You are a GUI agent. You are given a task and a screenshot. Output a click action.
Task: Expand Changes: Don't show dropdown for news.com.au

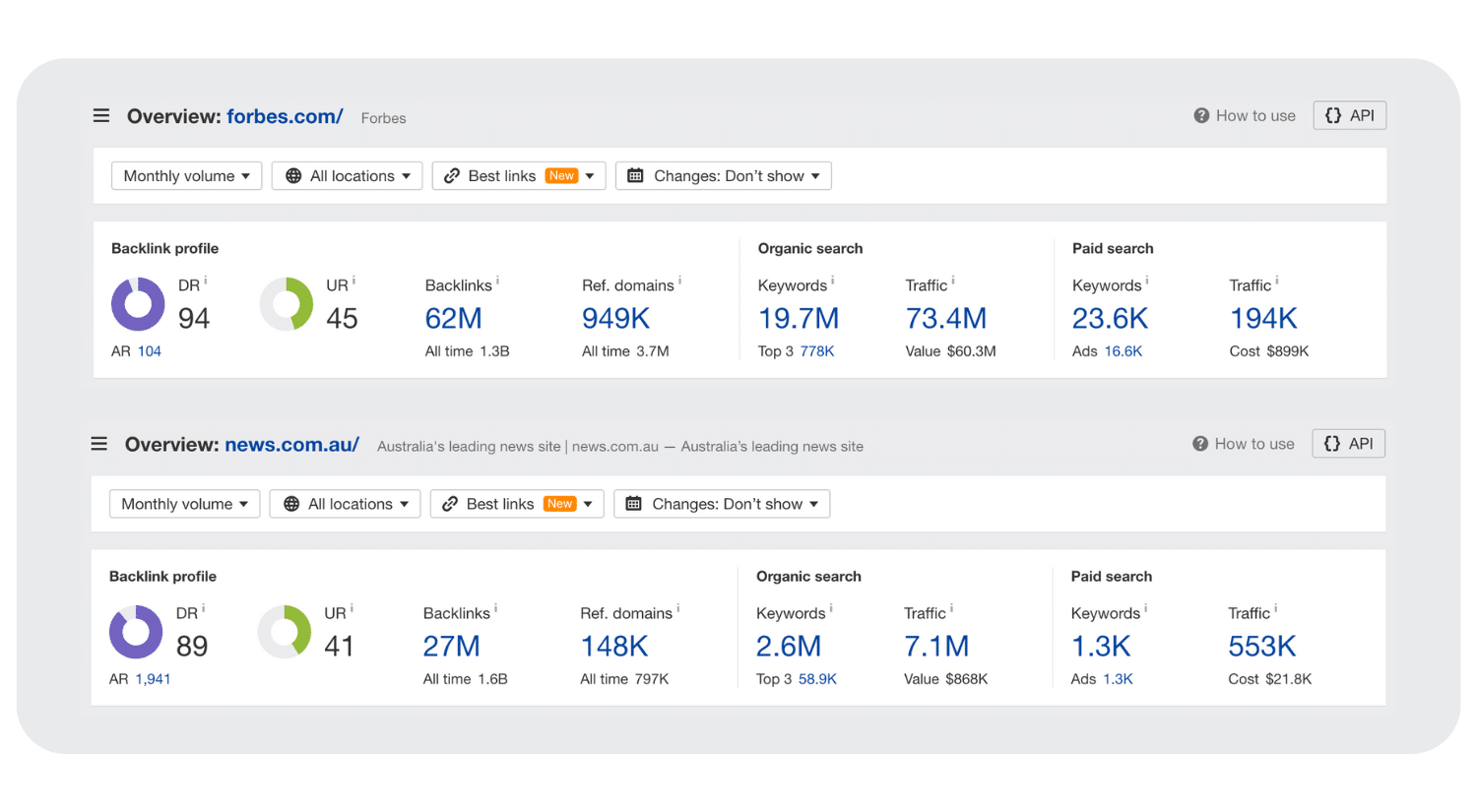[x=722, y=504]
